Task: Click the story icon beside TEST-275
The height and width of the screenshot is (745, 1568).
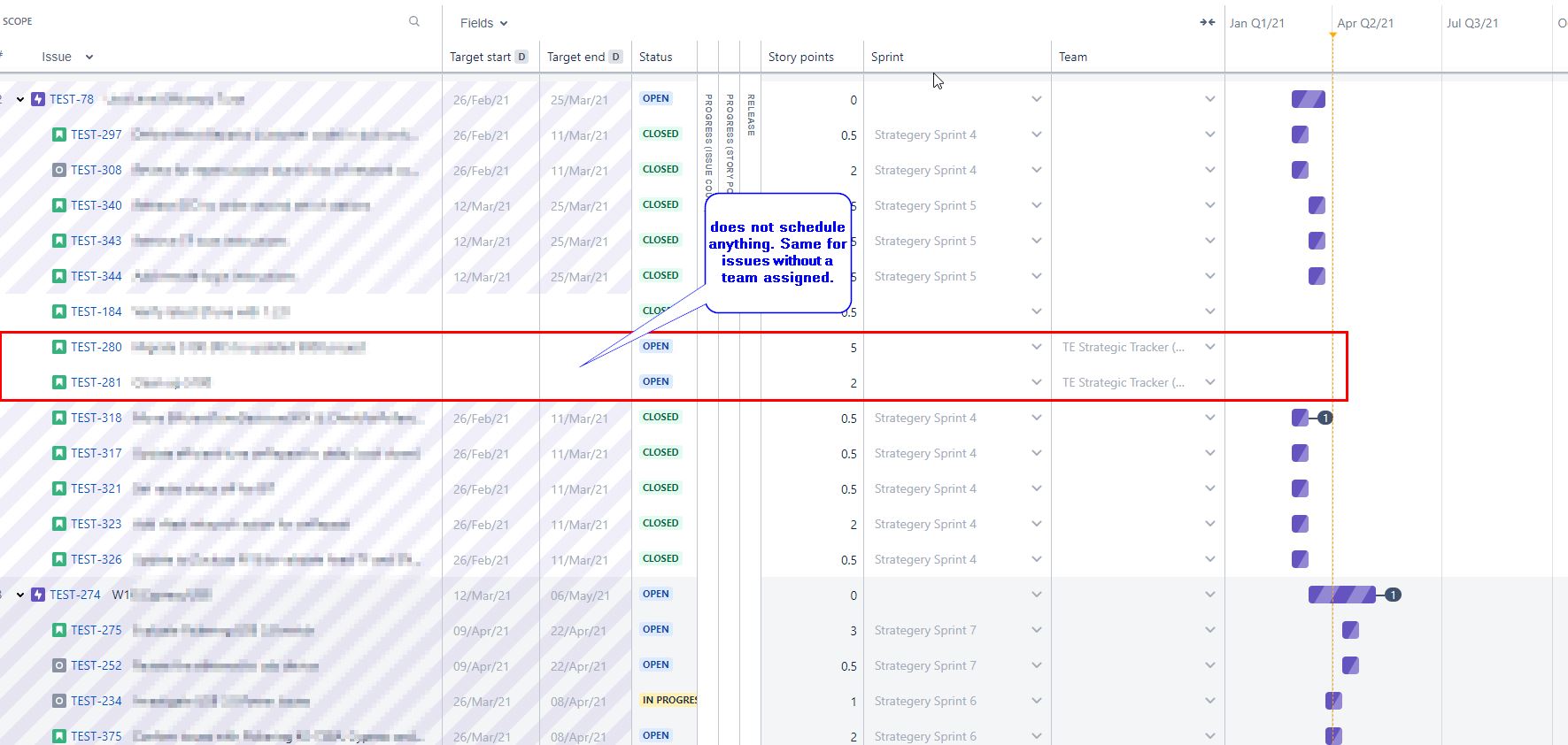Action: pos(59,630)
